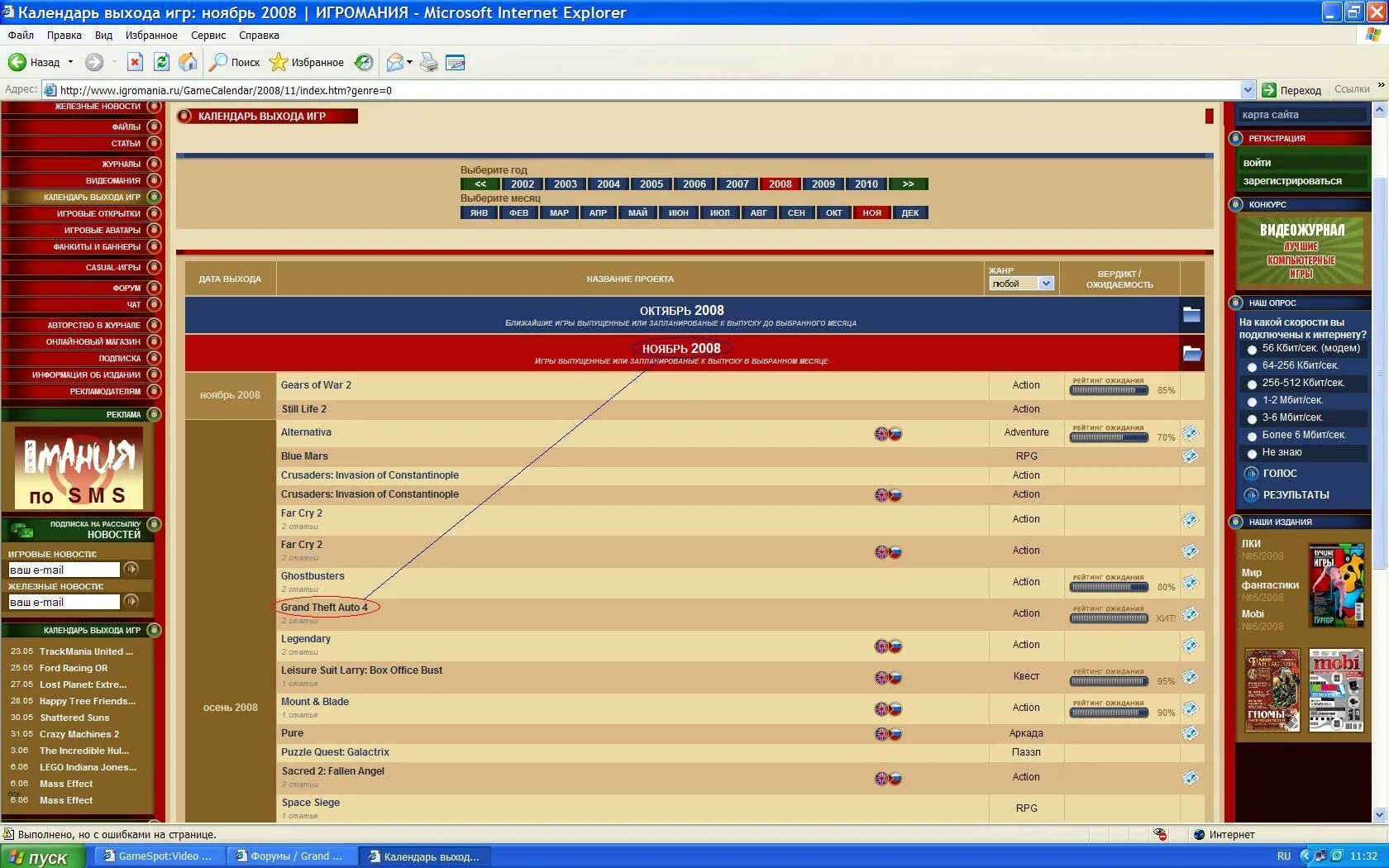This screenshot has height=868, width=1389.
Task: Click the Go (Переход) button
Action: pyautogui.click(x=1291, y=90)
